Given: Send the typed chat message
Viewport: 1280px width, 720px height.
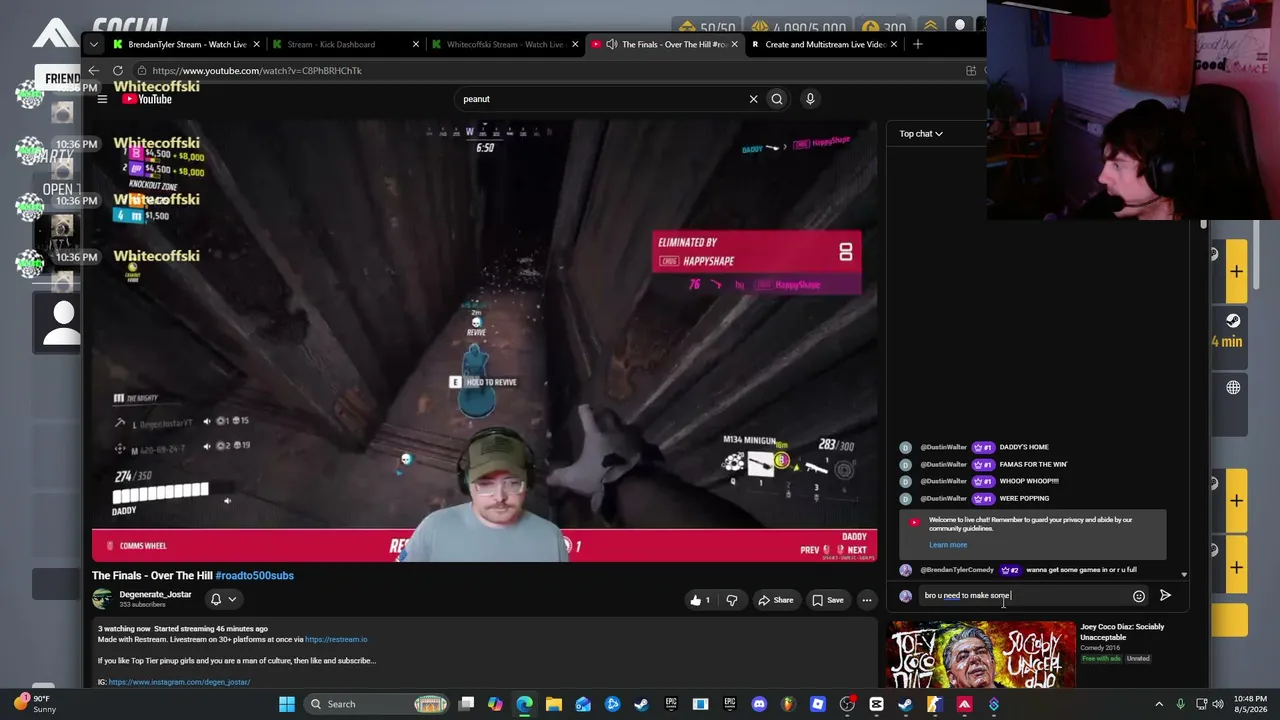Looking at the screenshot, I should coord(1165,596).
